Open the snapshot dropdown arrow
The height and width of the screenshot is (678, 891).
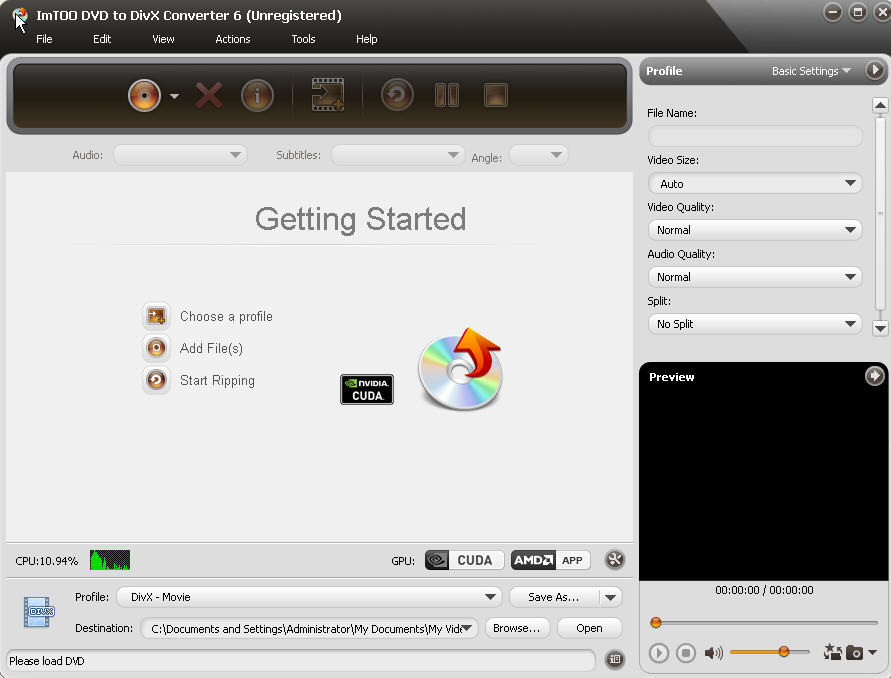(872, 652)
